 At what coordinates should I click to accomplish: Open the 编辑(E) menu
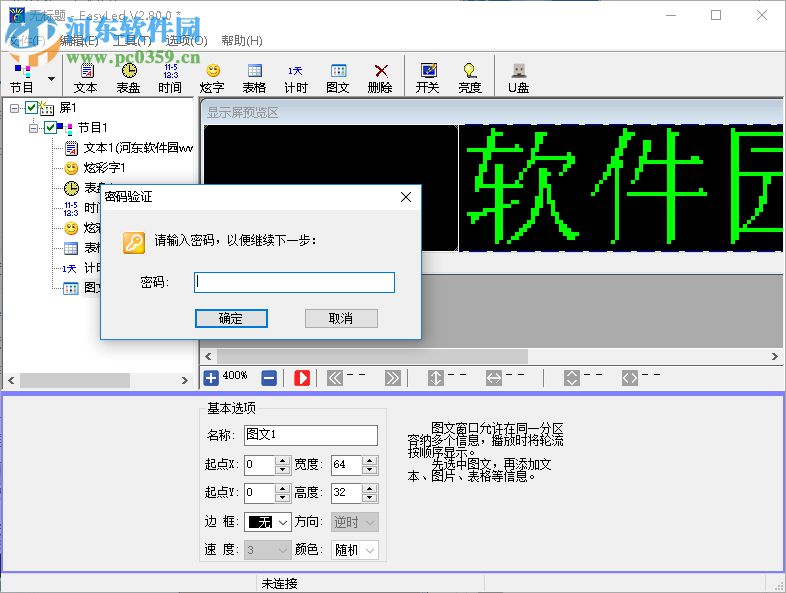(x=79, y=41)
